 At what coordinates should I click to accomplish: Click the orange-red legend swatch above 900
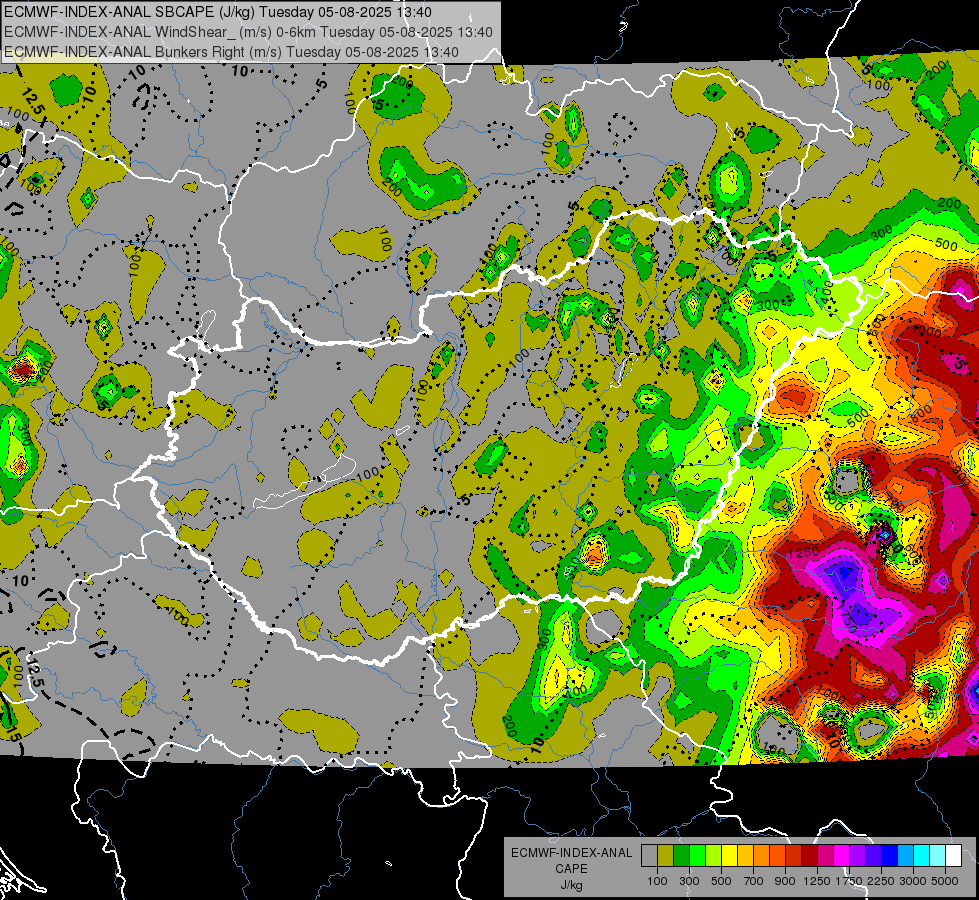(x=777, y=856)
